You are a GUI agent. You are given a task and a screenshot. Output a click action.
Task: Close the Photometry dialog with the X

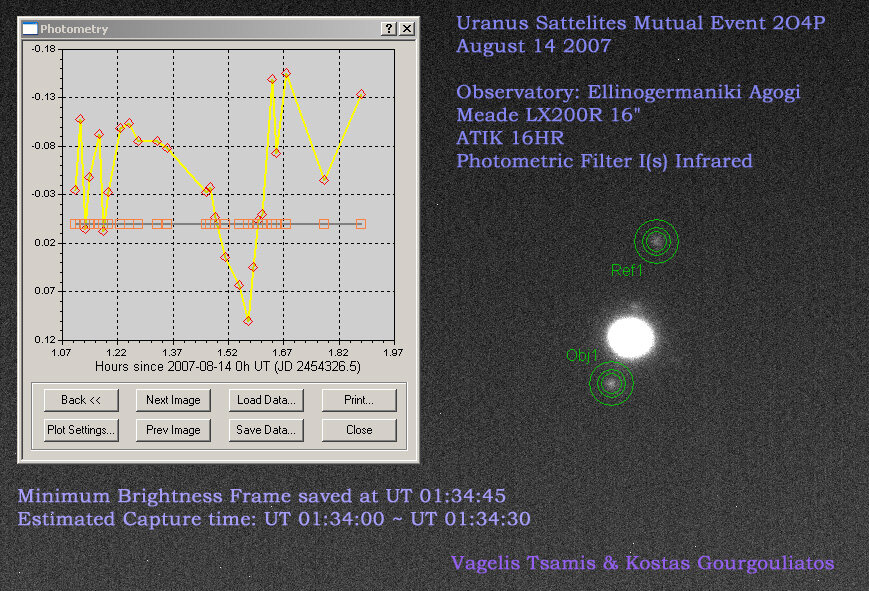pos(406,29)
